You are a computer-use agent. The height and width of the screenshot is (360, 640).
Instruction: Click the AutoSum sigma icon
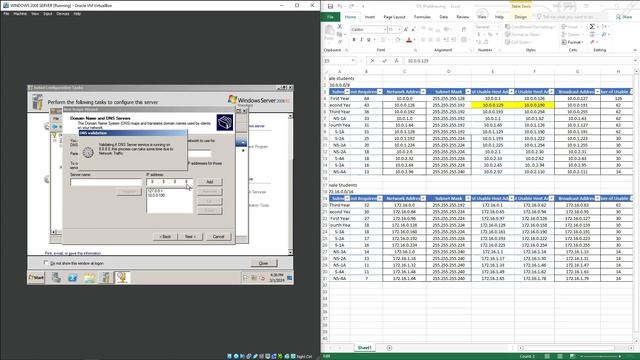point(592,27)
